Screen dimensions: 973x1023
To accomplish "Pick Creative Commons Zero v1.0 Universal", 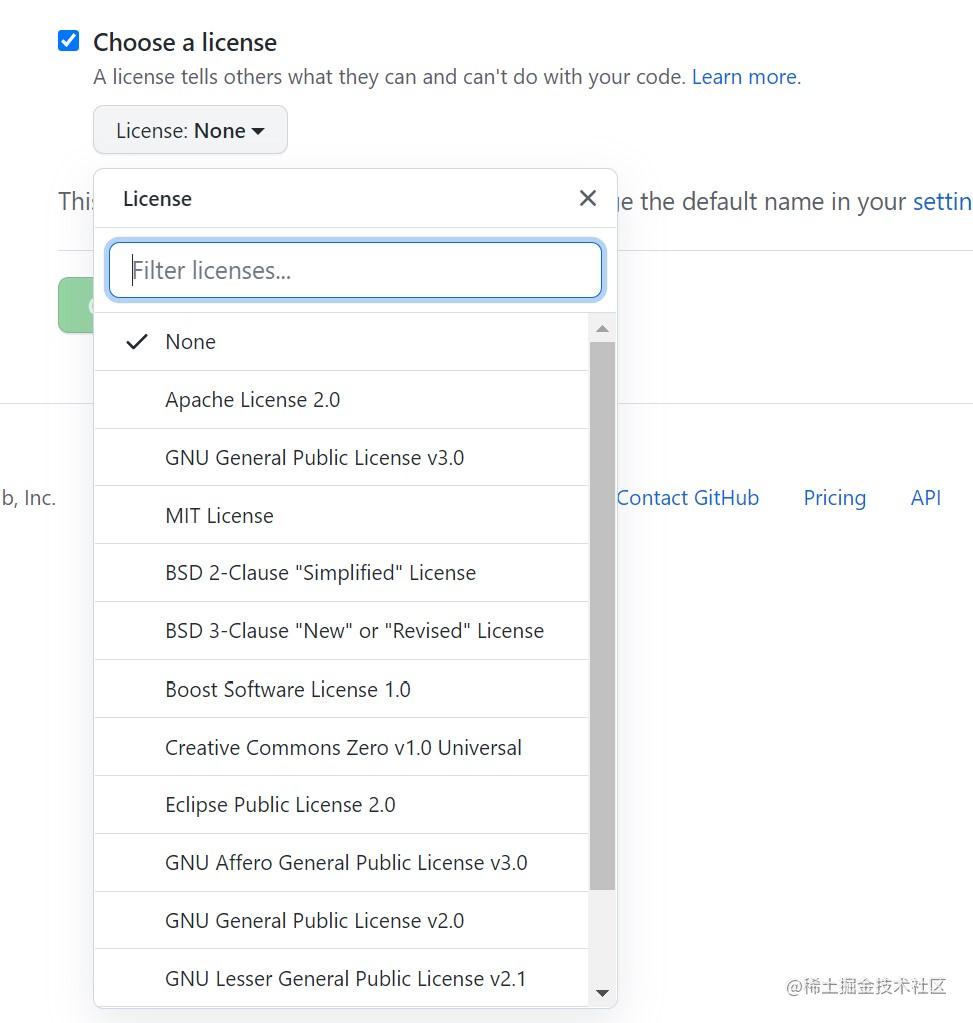I will click(x=343, y=747).
